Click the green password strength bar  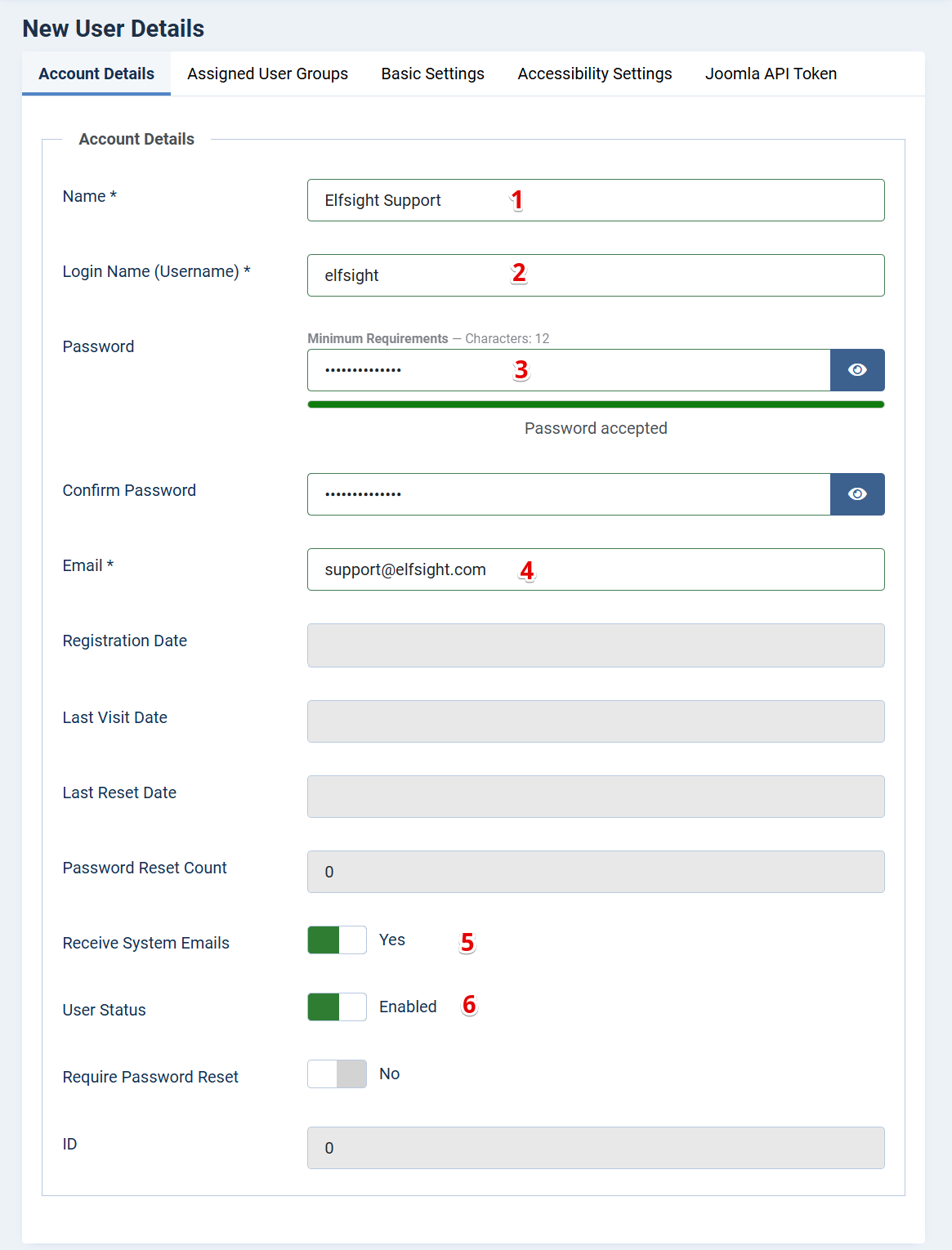[596, 404]
